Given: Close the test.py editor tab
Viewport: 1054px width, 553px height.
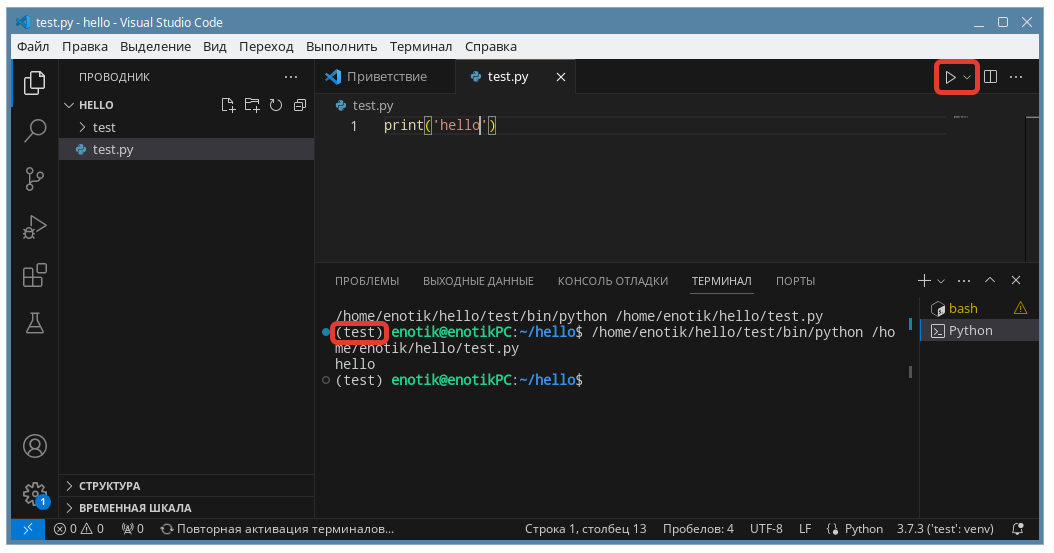Looking at the screenshot, I should [x=561, y=77].
